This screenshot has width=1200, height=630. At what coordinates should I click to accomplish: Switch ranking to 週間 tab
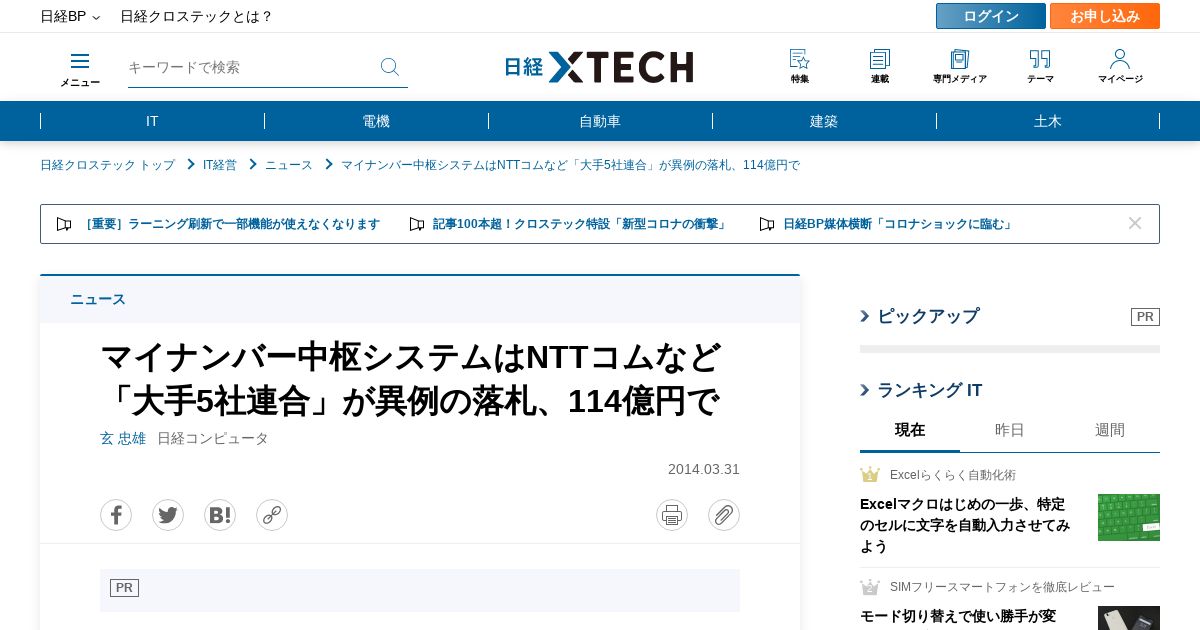(1110, 430)
